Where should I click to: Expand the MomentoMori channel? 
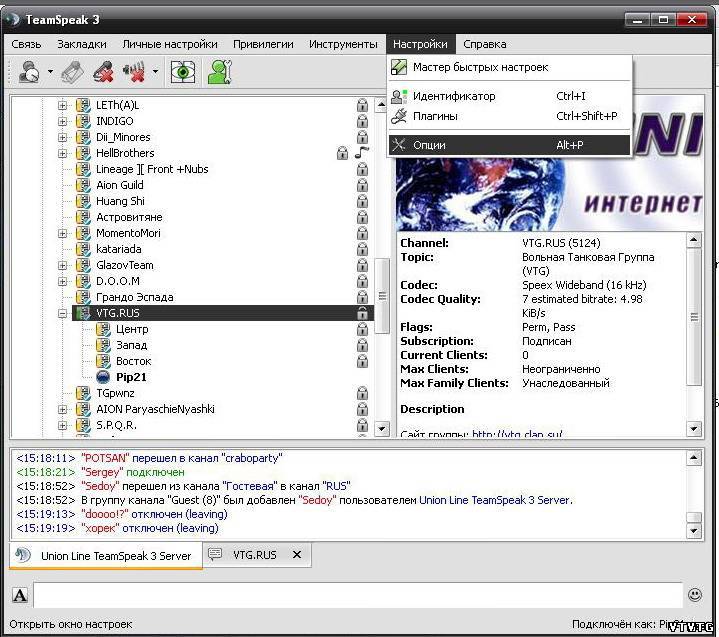pyautogui.click(x=62, y=233)
